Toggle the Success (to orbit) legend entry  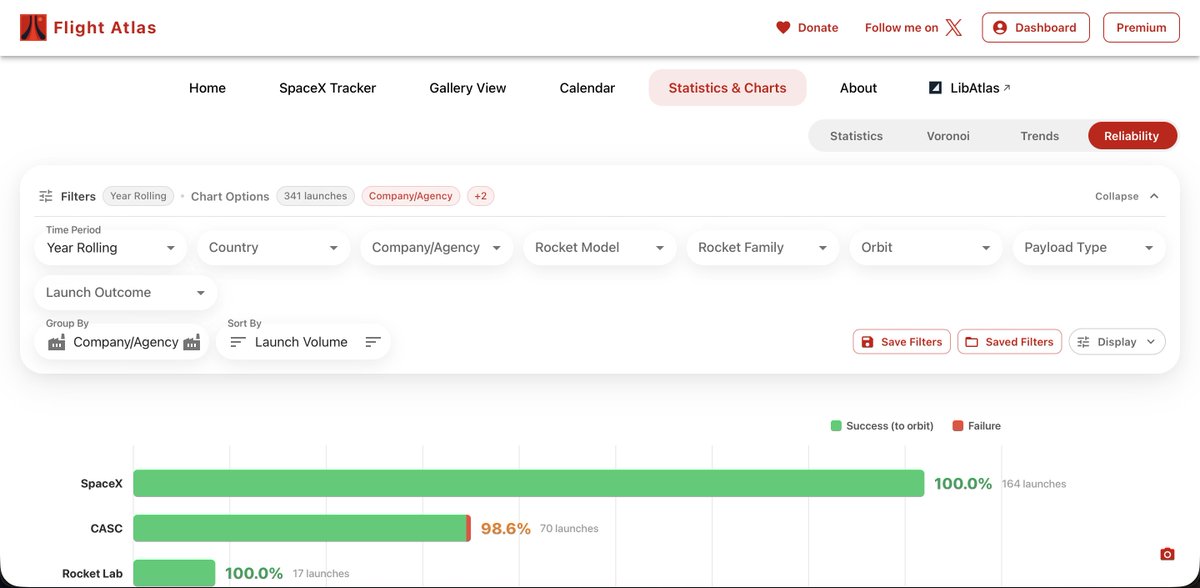coord(882,426)
